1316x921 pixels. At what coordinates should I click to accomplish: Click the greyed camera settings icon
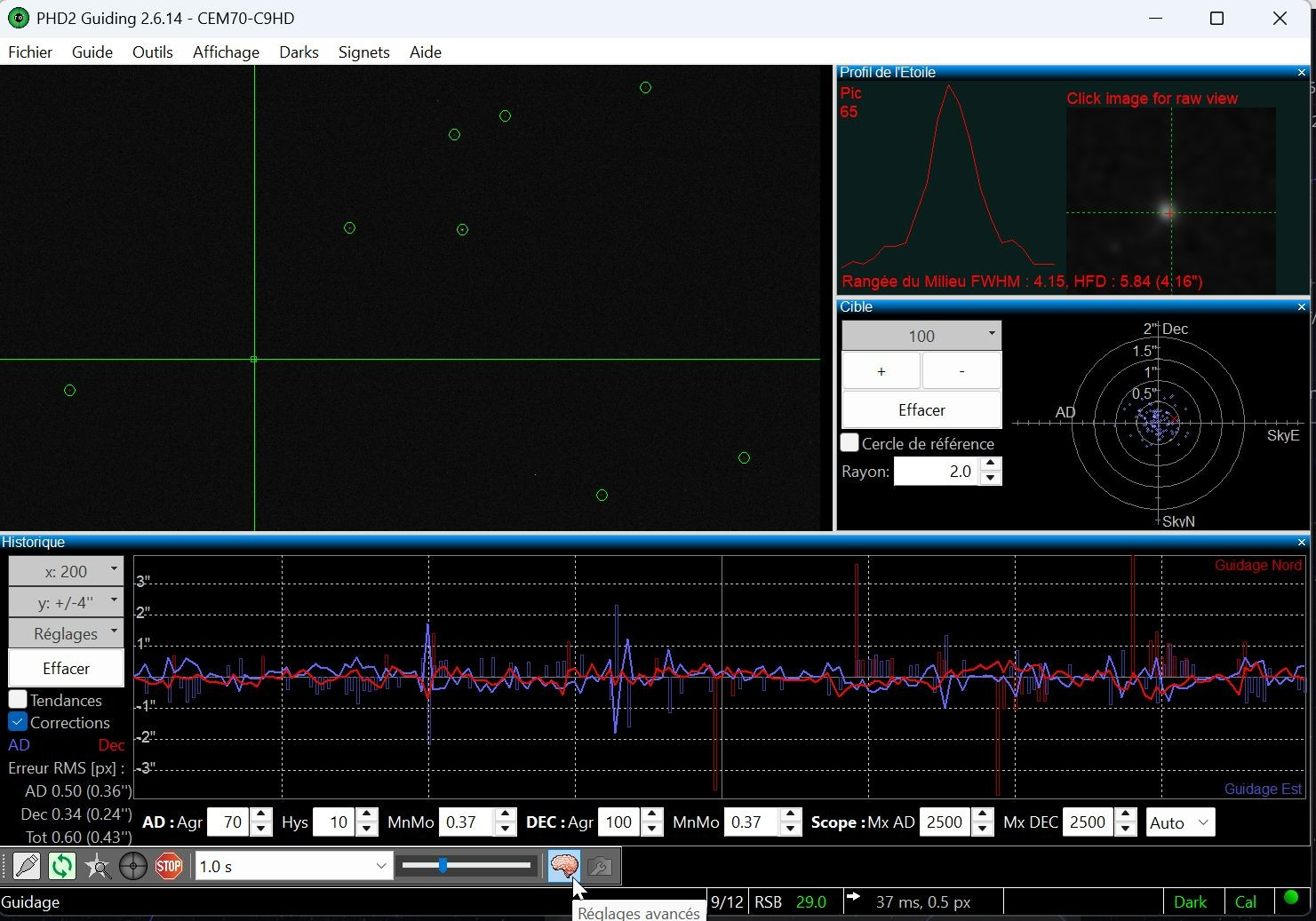point(600,866)
